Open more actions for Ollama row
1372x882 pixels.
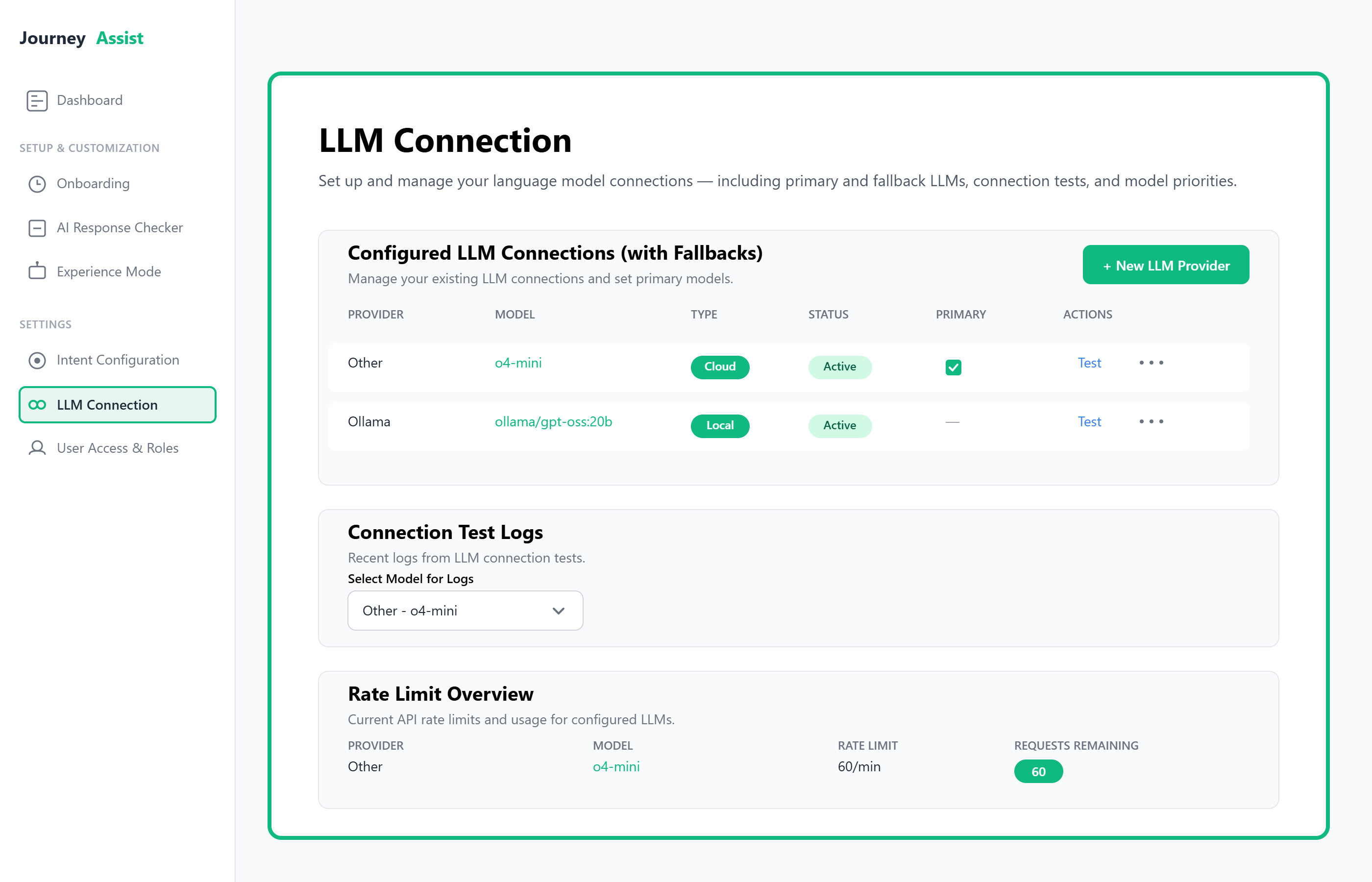[x=1151, y=421]
